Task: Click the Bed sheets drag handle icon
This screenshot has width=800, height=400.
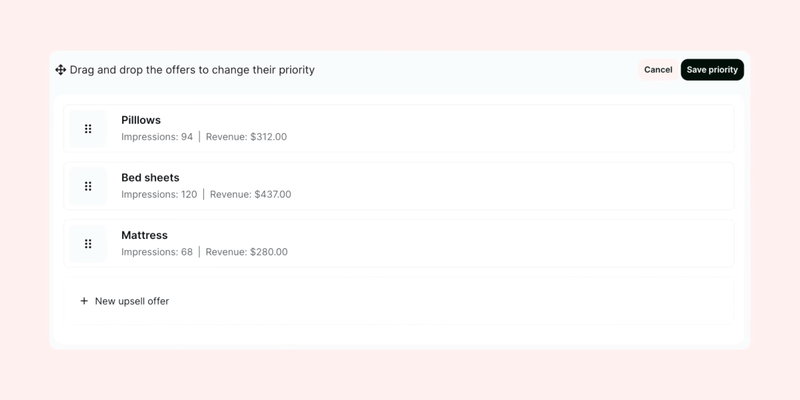Action: tap(88, 186)
